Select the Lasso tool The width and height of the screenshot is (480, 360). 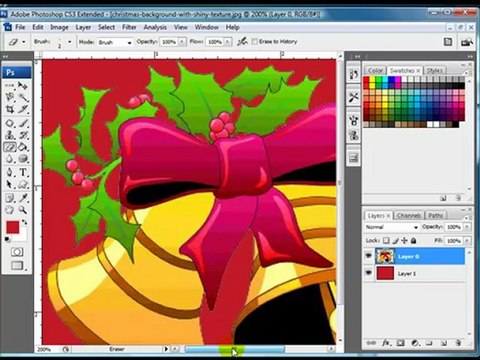coord(10,97)
